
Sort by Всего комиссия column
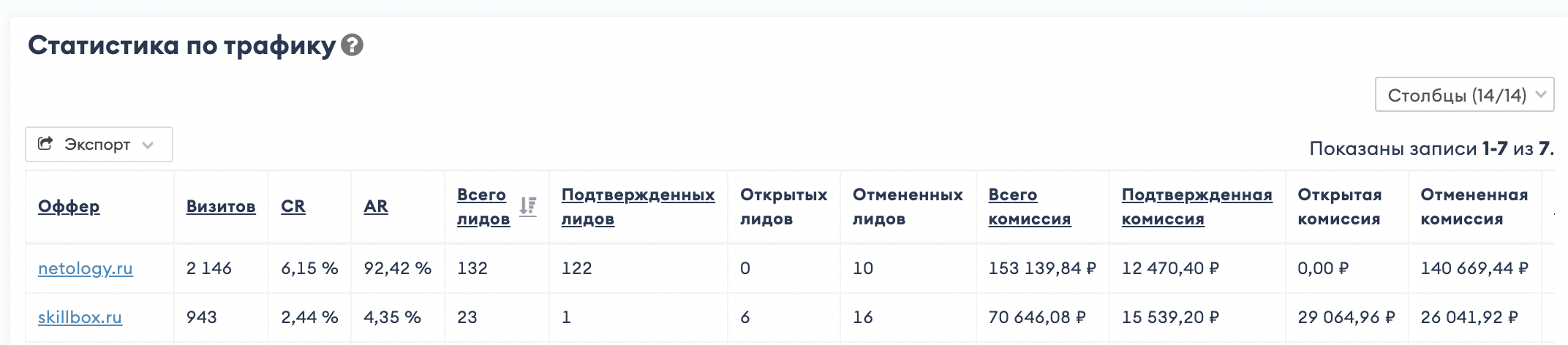click(1029, 207)
